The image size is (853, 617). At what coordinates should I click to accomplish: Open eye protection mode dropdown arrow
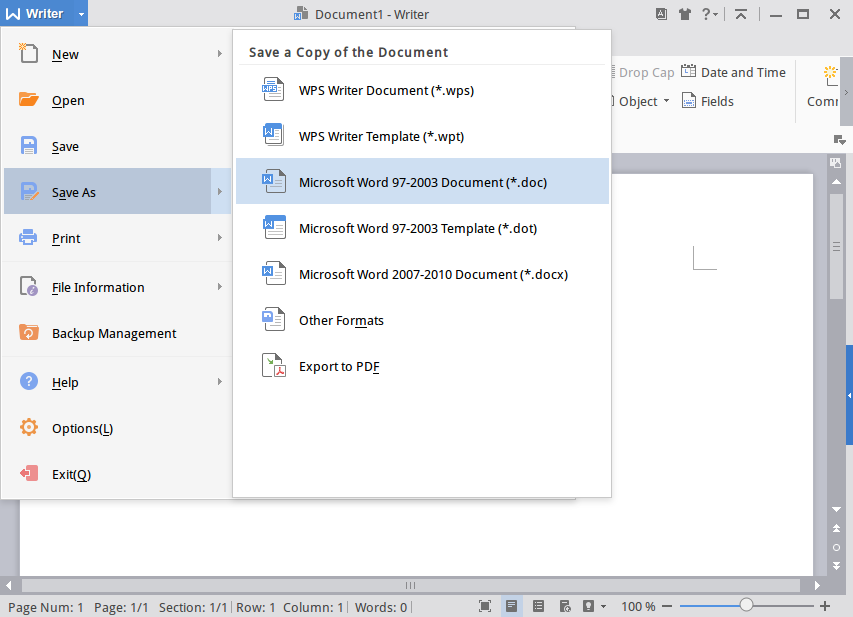click(603, 606)
